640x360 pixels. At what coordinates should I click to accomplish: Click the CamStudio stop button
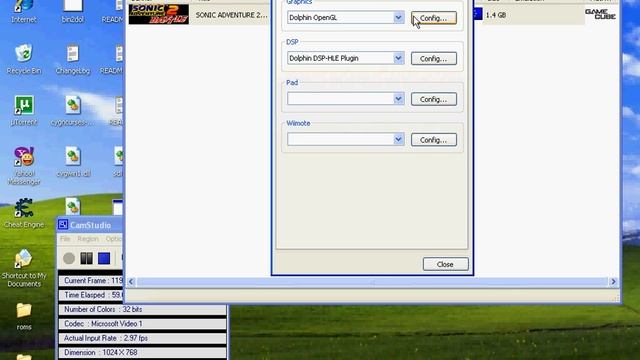tap(104, 258)
